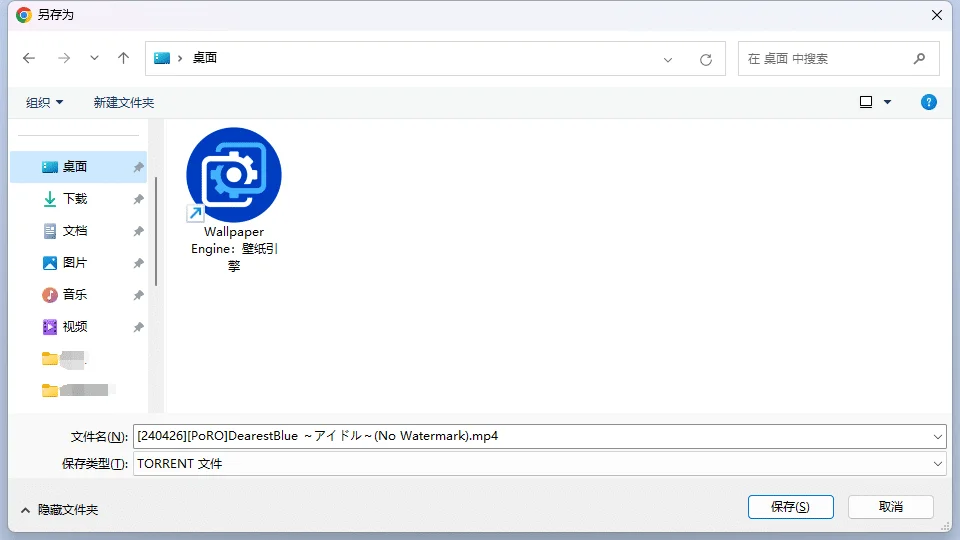Go up one folder level
This screenshot has width=960, height=540.
click(x=123, y=58)
